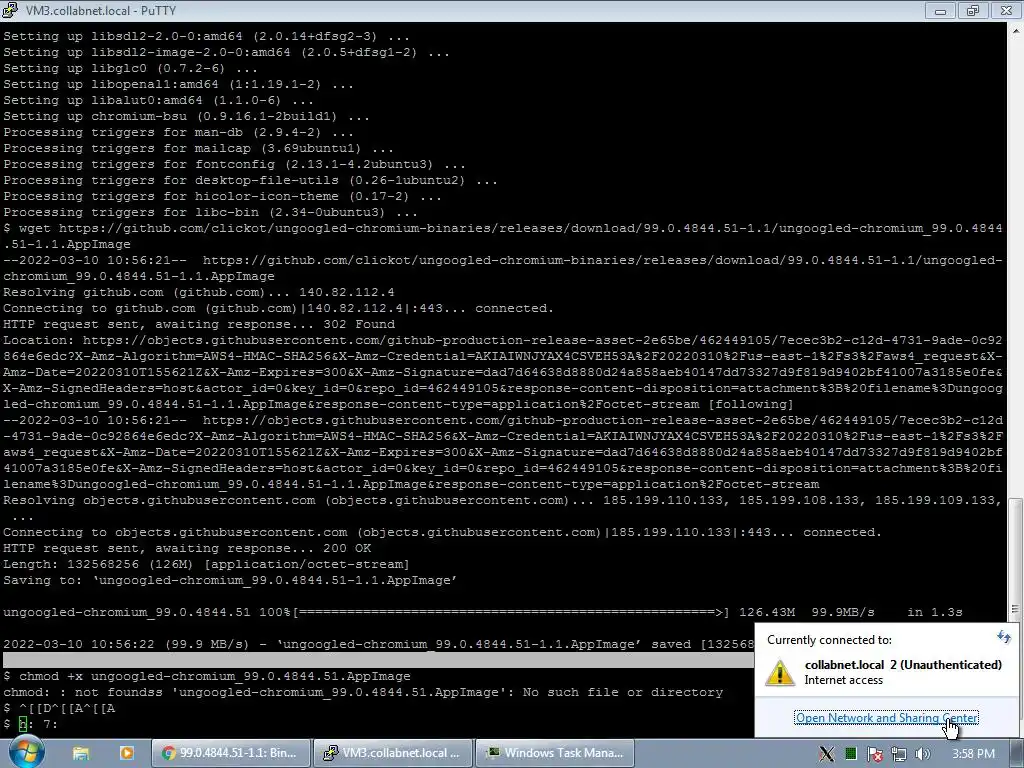Viewport: 1024px width, 768px height.
Task: Click 'Length: 132568256 (126M)' line
Action: click(206, 564)
